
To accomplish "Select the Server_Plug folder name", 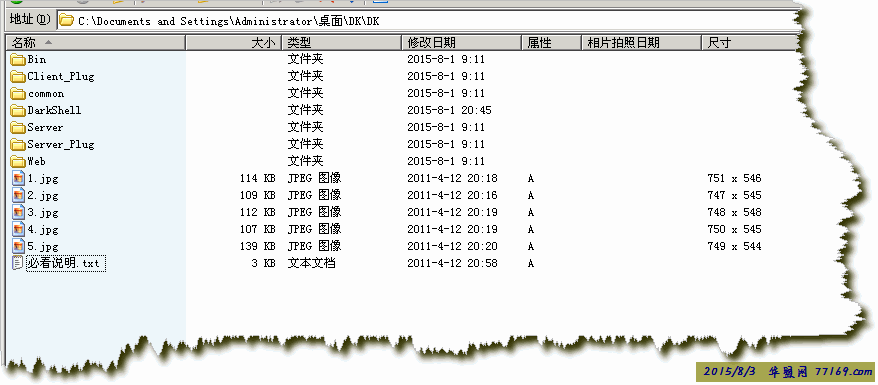I will coord(60,144).
